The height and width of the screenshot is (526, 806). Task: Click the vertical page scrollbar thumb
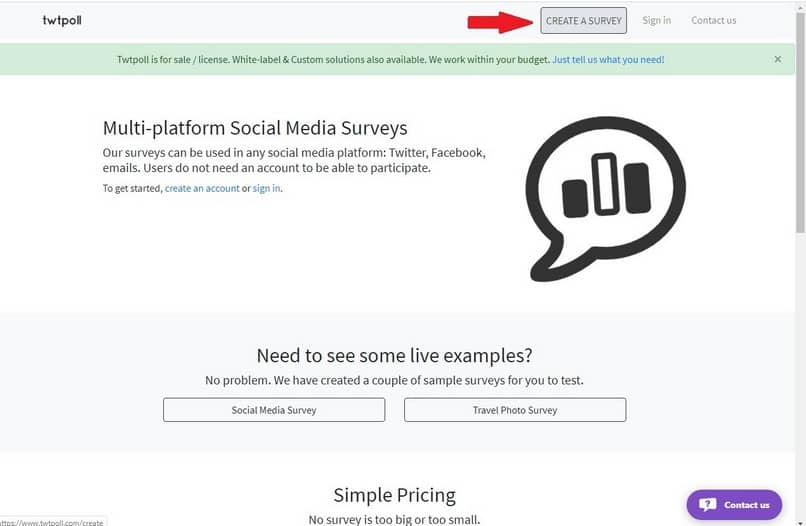point(800,122)
